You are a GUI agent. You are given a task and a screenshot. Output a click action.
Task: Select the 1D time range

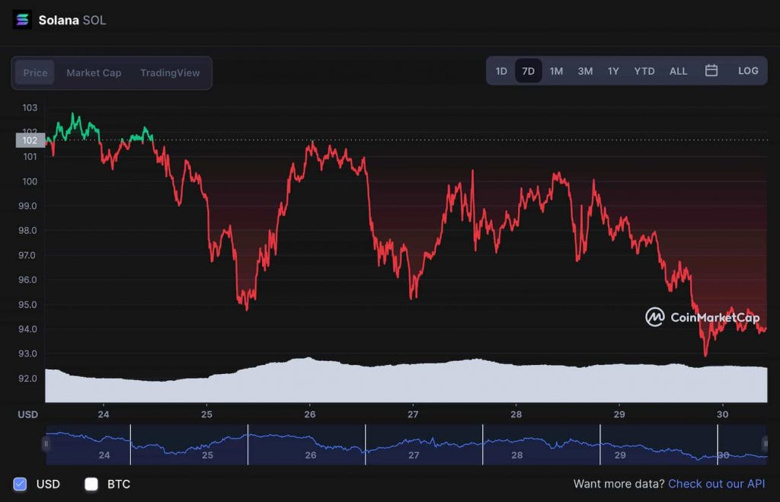[x=501, y=71]
